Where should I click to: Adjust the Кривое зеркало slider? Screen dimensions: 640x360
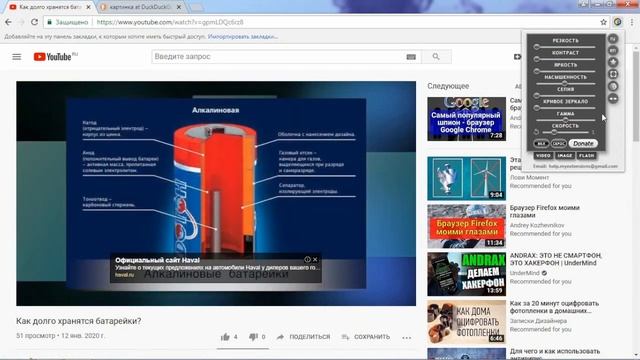coord(565,108)
